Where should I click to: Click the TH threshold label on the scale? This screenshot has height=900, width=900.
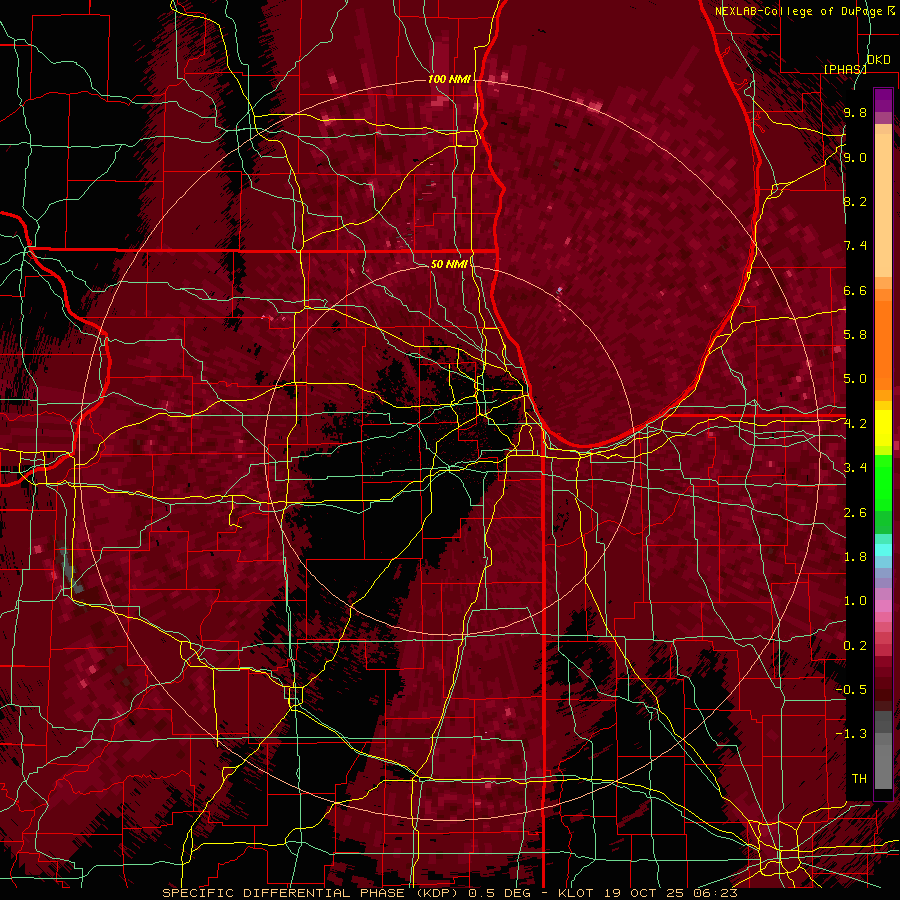click(859, 779)
